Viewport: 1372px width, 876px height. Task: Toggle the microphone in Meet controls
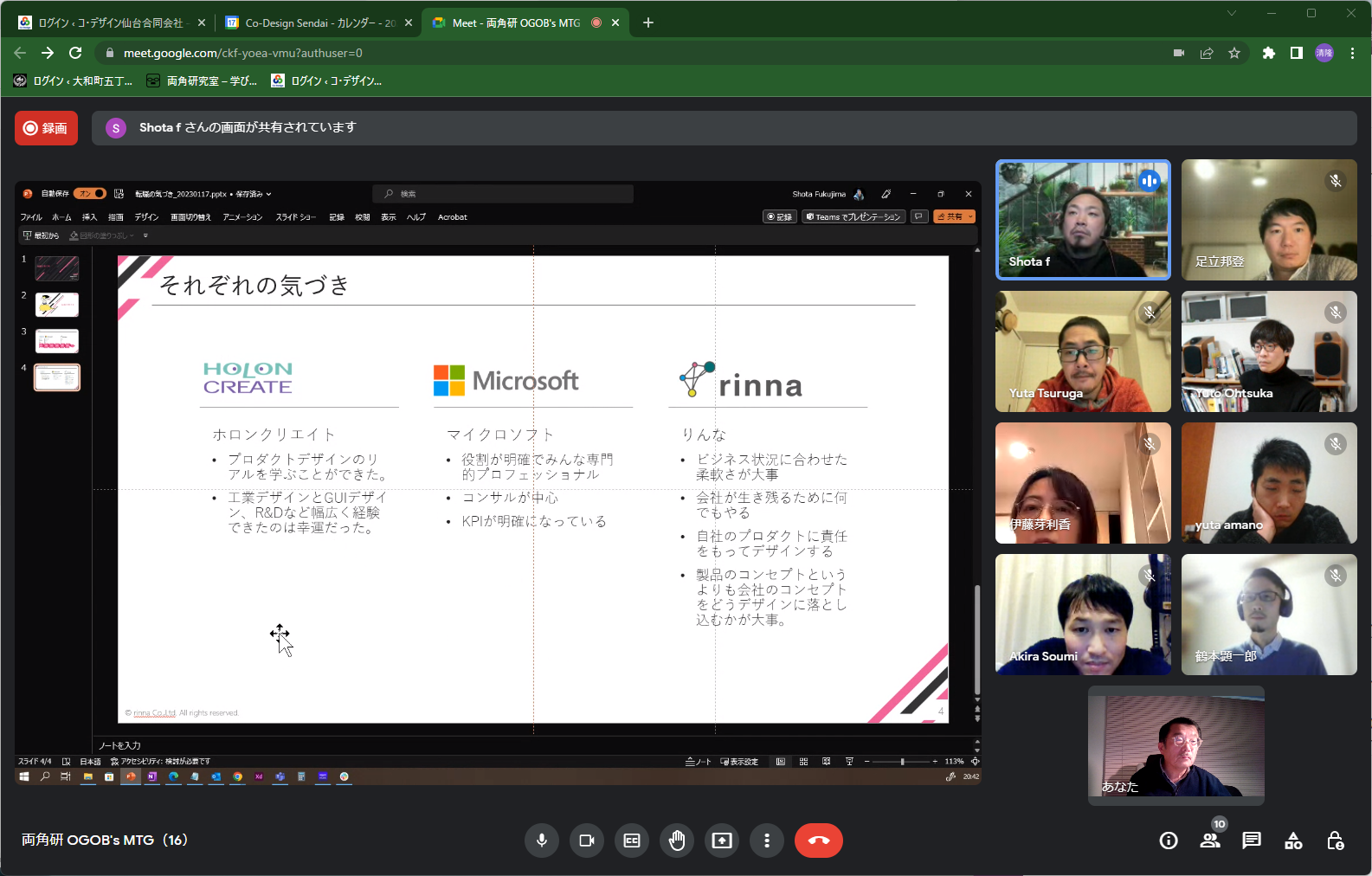click(542, 841)
